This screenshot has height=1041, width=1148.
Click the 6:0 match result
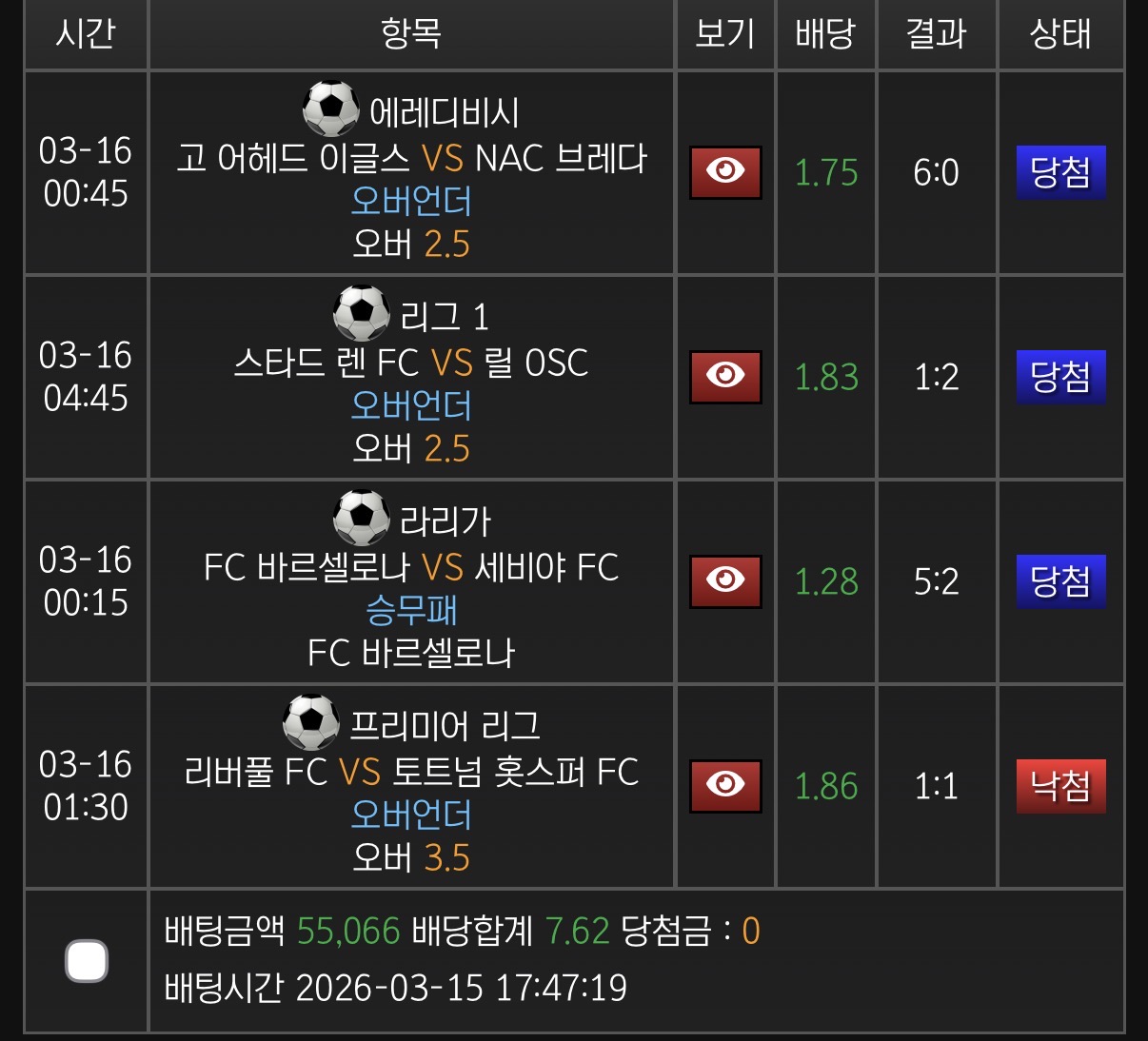pos(936,172)
